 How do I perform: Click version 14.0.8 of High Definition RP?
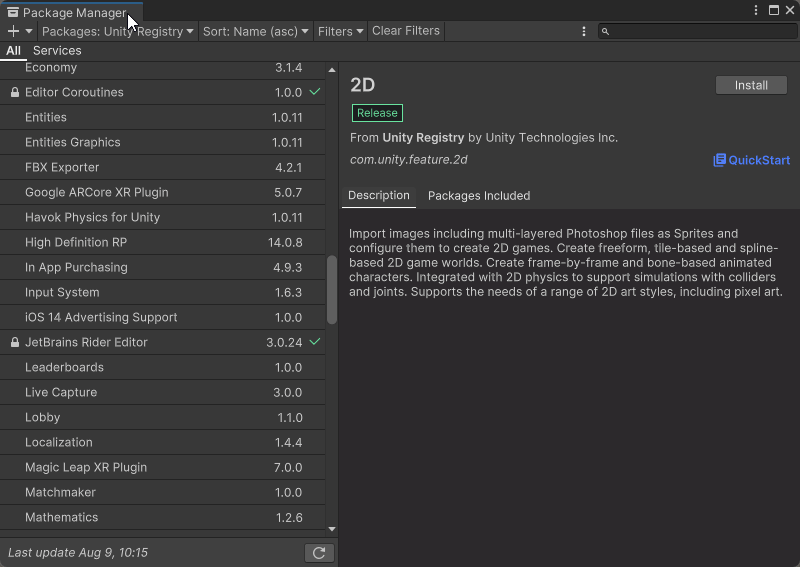285,242
